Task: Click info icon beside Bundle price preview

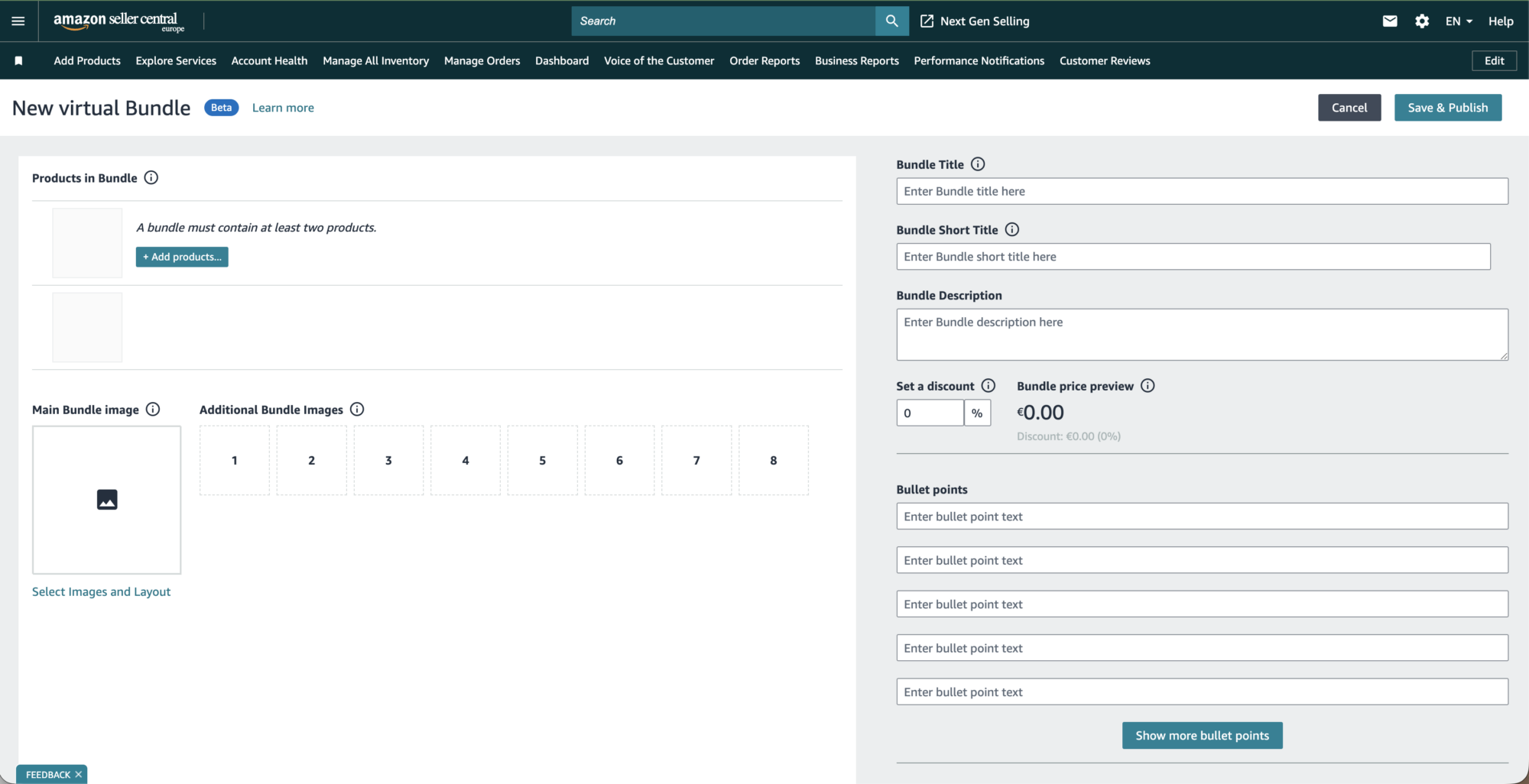Action: click(x=1148, y=386)
